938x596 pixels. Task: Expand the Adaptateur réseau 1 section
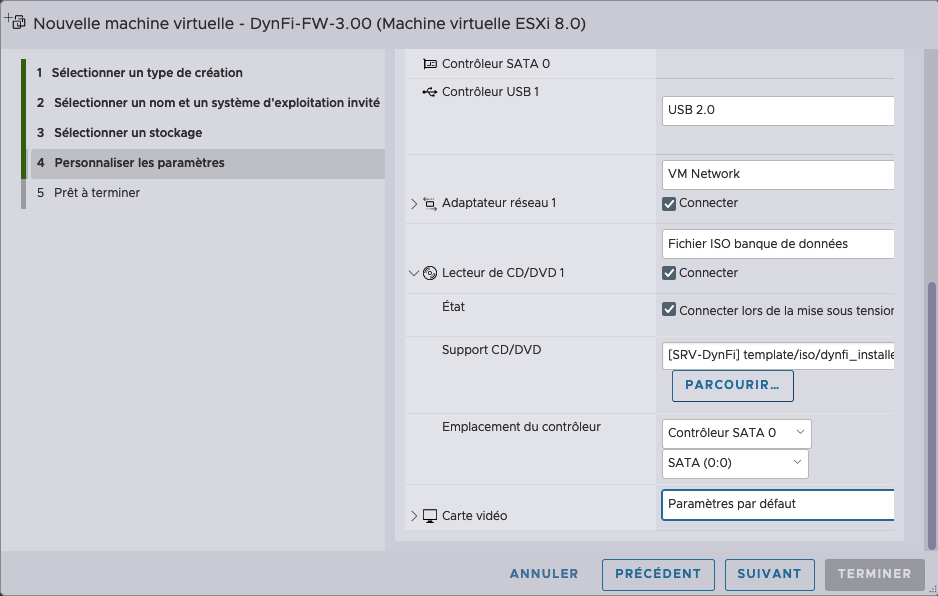click(x=414, y=203)
